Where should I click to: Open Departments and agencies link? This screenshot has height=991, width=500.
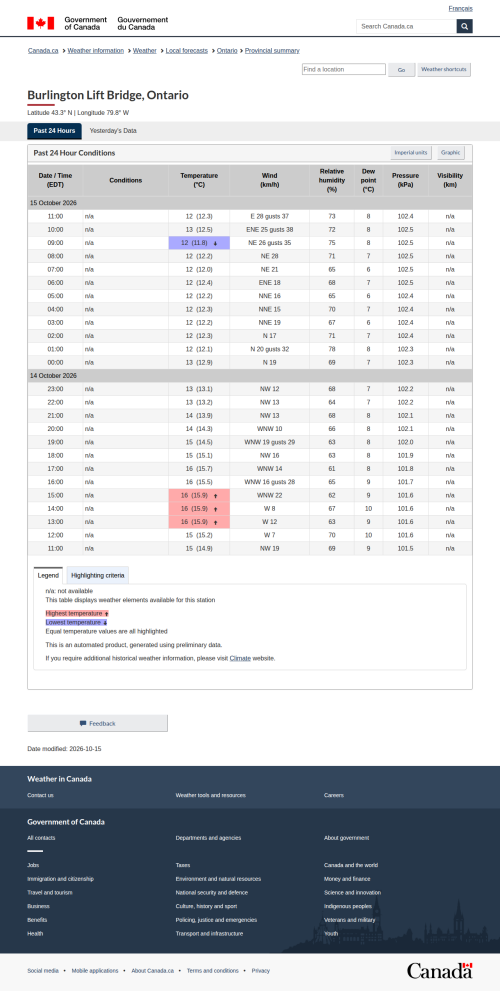208,838
